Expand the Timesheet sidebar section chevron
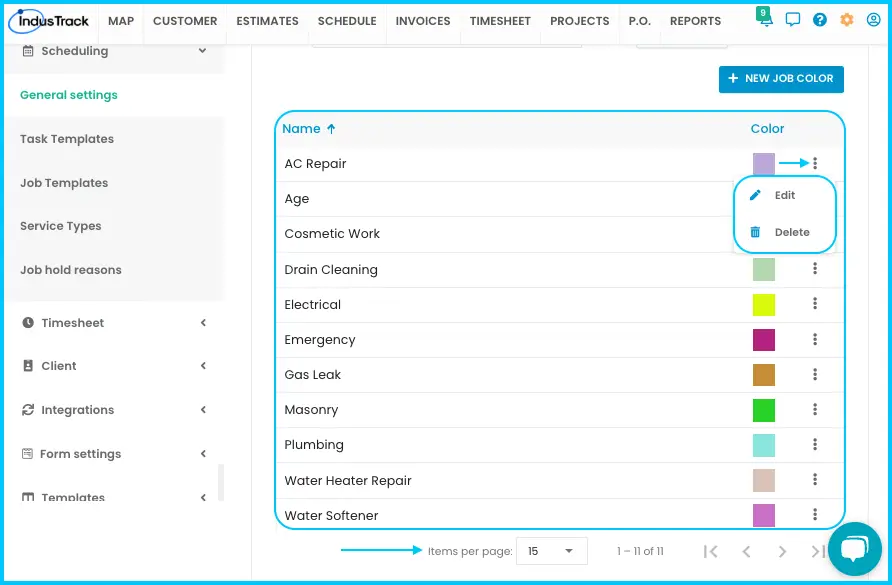Viewport: 892px width, 585px height. click(x=203, y=323)
